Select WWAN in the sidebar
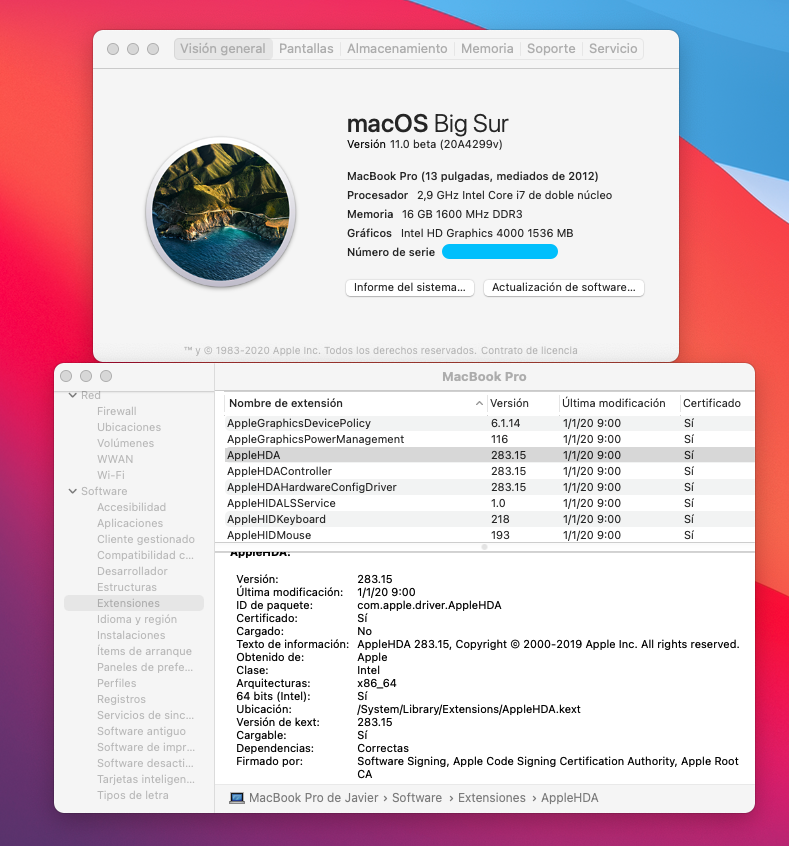This screenshot has width=789, height=846. click(115, 459)
